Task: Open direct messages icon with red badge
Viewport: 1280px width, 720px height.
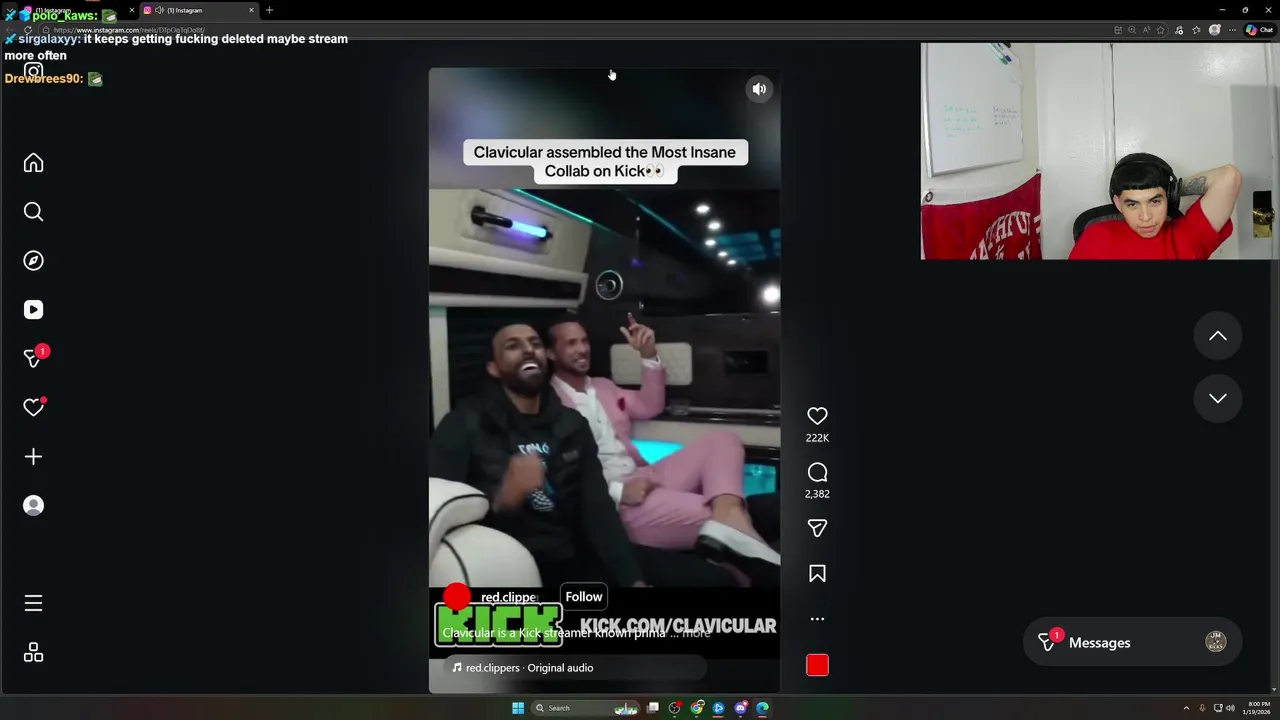Action: pyautogui.click(x=33, y=358)
